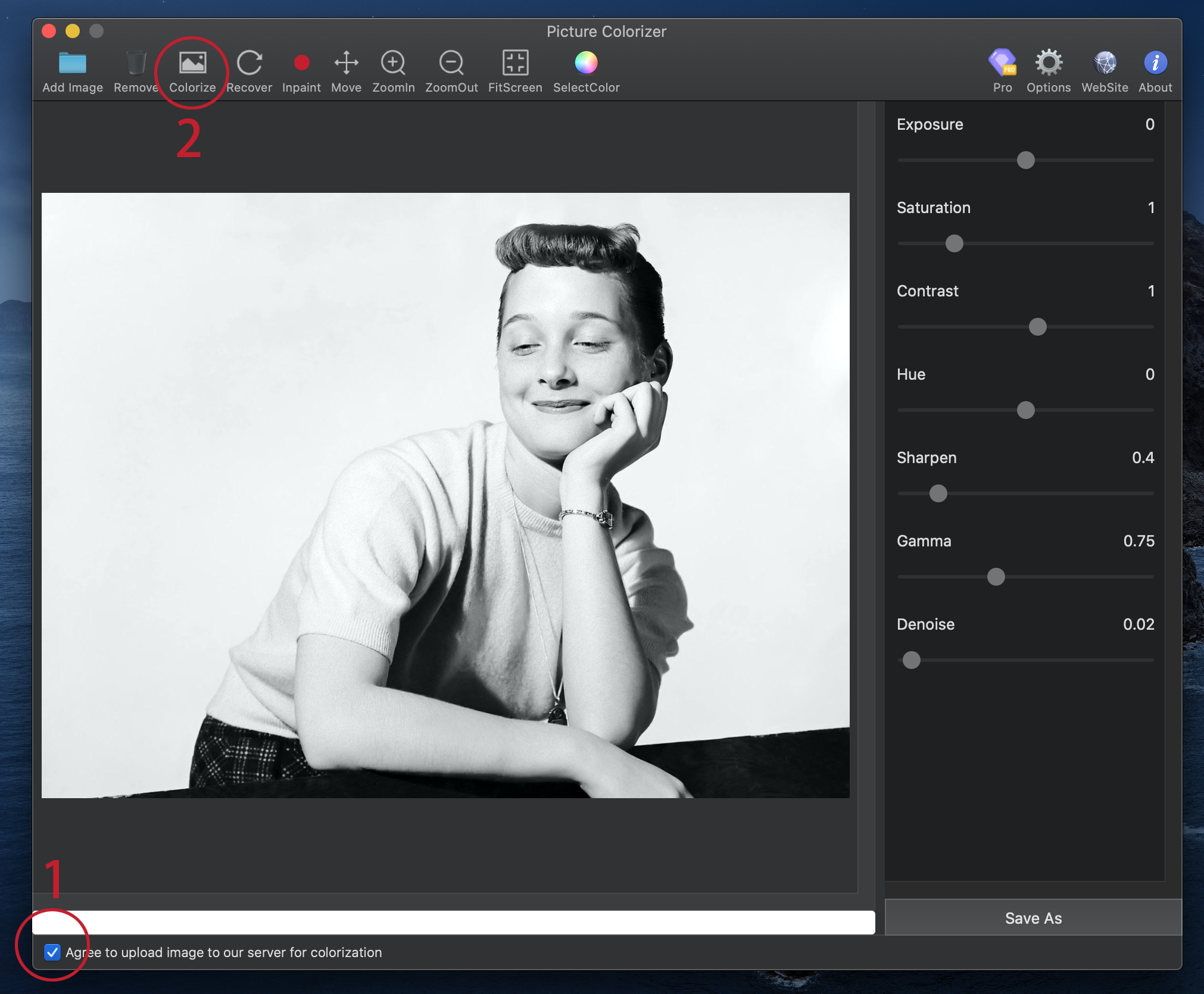Viewport: 1204px width, 994px height.
Task: Uncheck agree to upload image consent
Action: click(52, 952)
